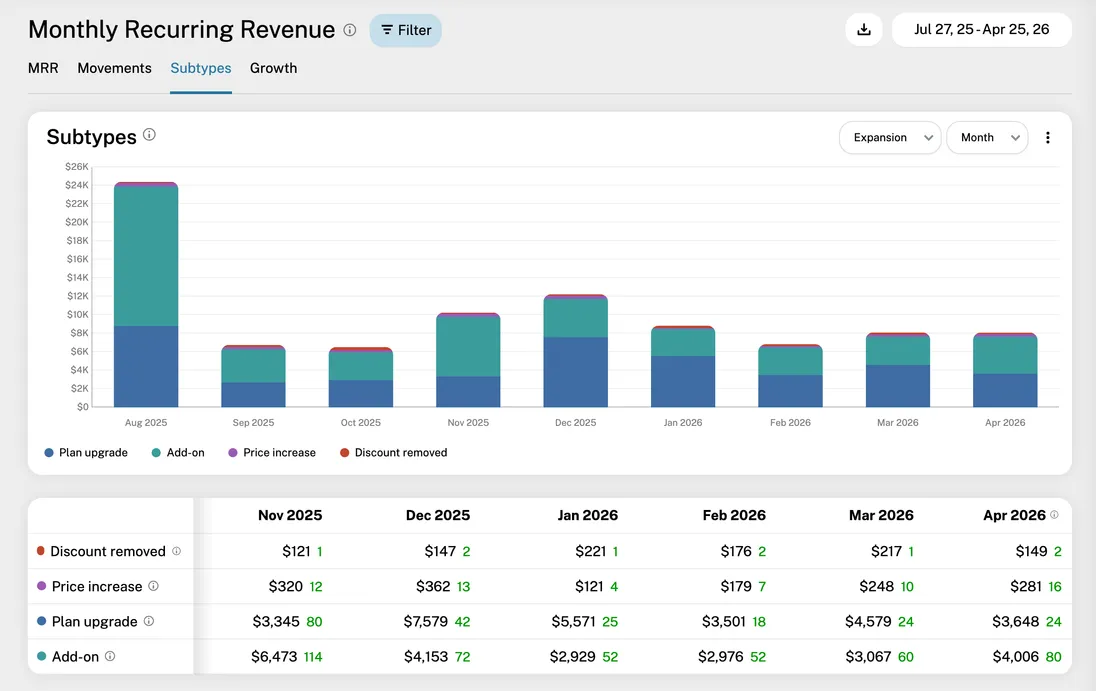
Task: Click the $2,929 Add-on value
Action: click(572, 656)
